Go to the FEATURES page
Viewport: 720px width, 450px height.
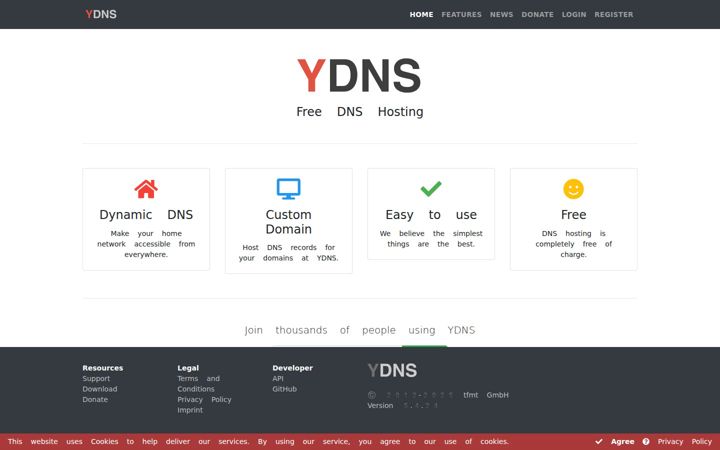click(461, 15)
